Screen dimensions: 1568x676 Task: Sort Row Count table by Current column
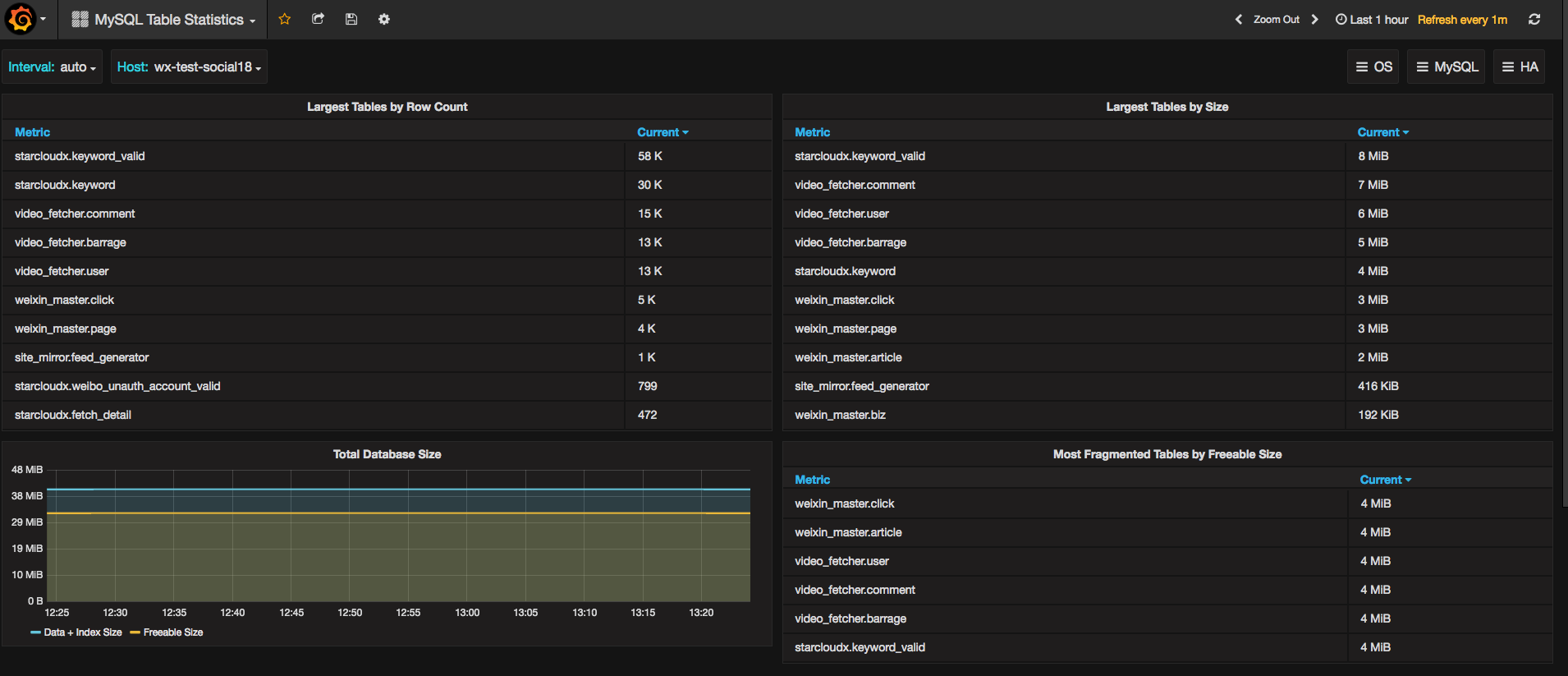point(663,132)
